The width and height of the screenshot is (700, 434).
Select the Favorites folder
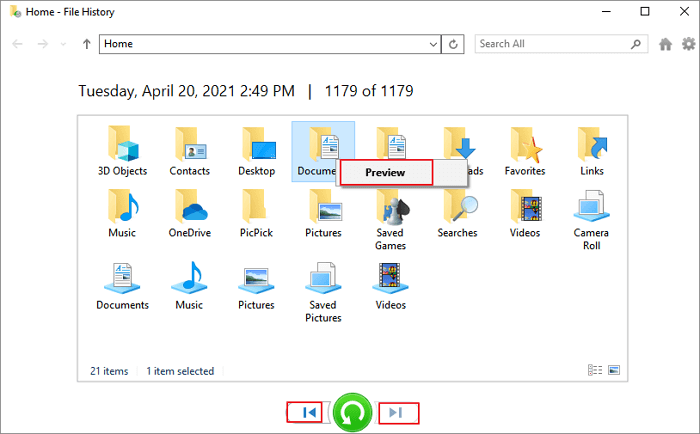[x=525, y=151]
